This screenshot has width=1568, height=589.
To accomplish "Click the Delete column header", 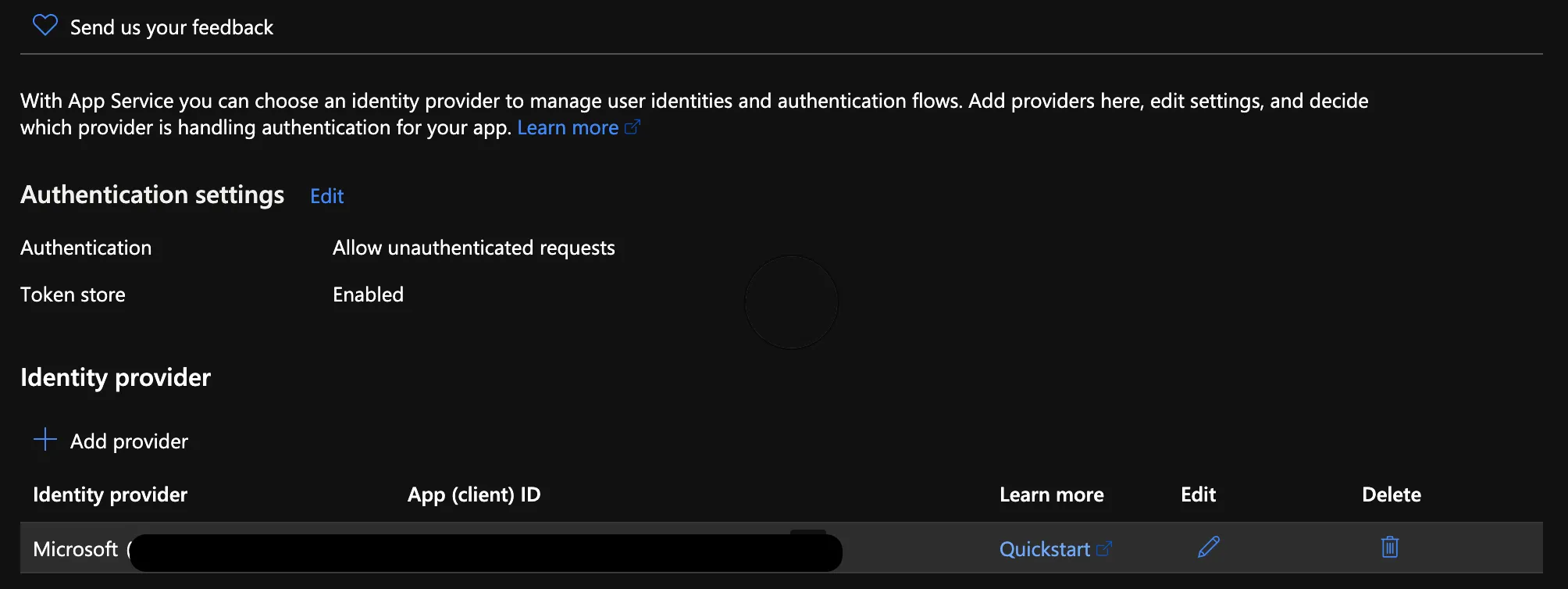I will (x=1391, y=494).
